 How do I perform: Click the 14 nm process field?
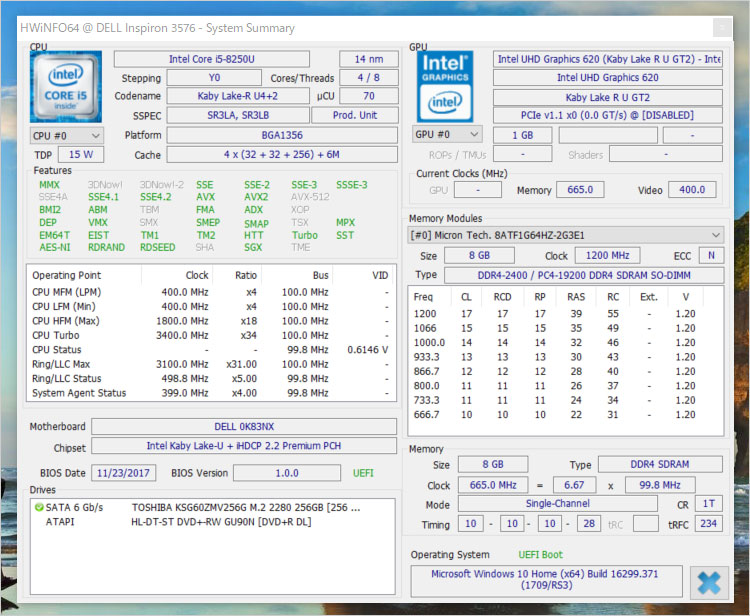369,59
